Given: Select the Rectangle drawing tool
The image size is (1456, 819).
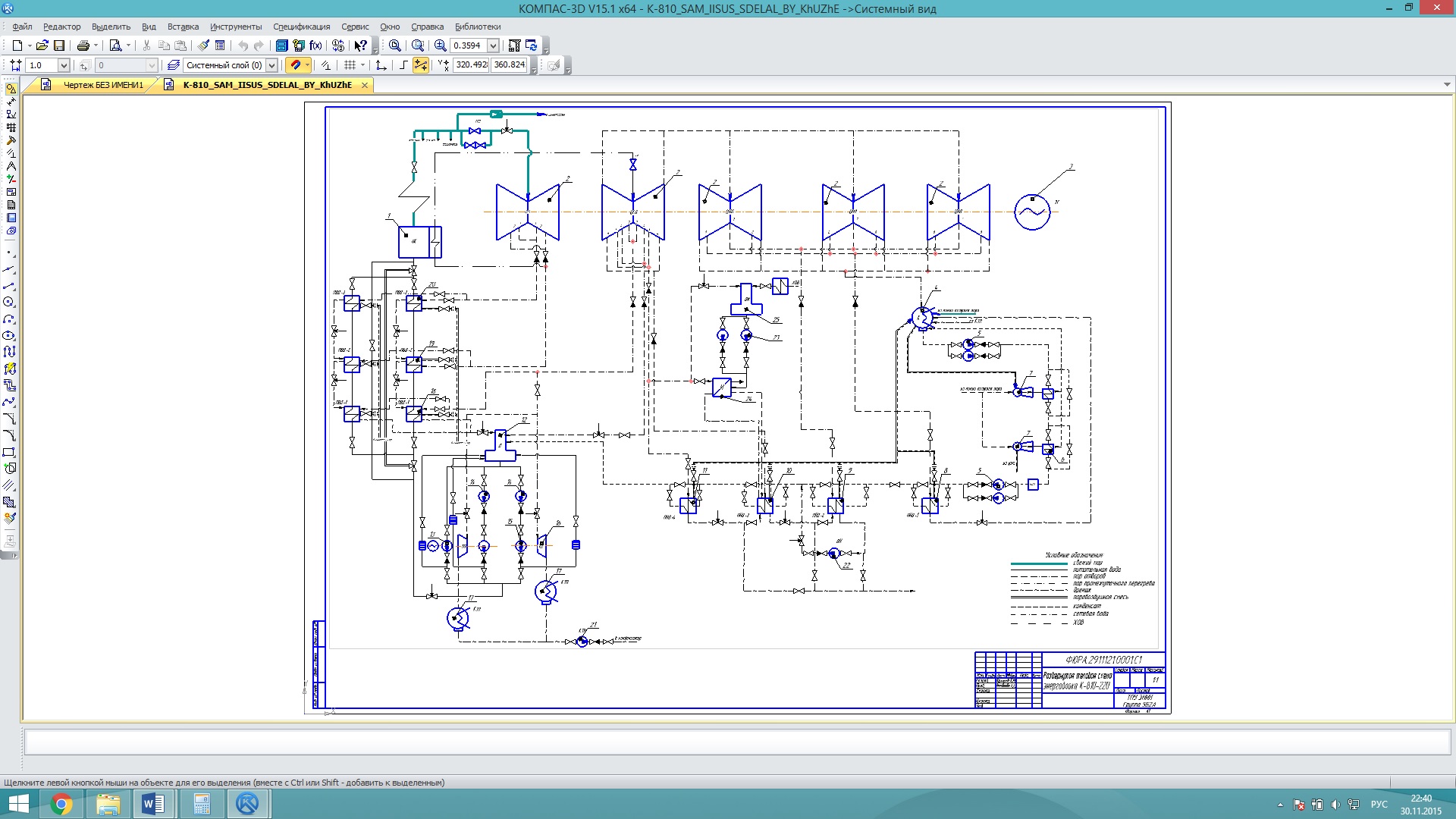Looking at the screenshot, I should click(9, 452).
